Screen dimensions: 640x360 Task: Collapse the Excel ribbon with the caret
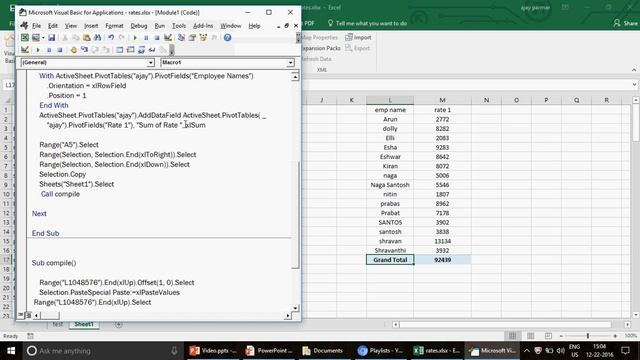tap(634, 70)
